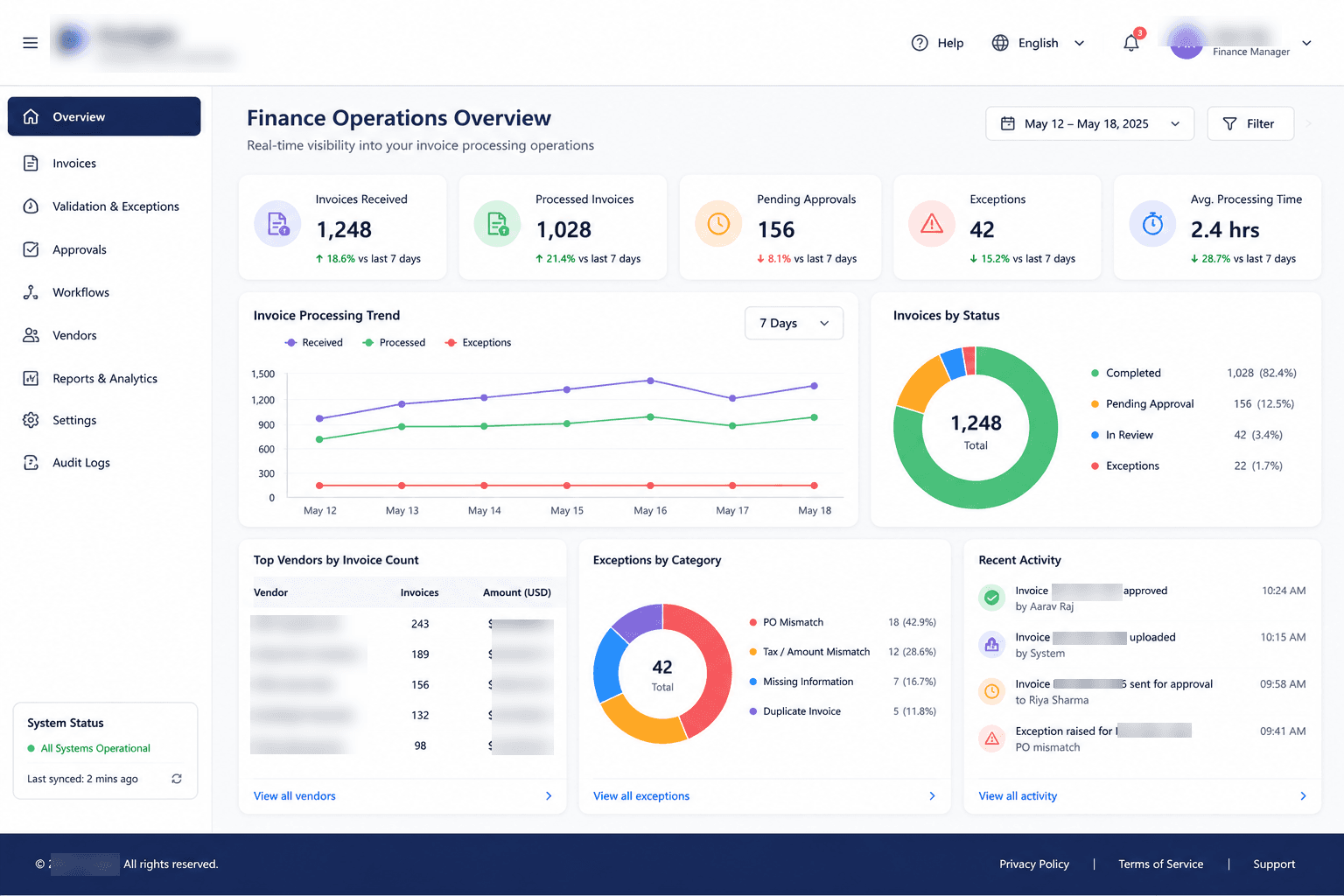Click the Help question mark icon
Viewport: 1344px width, 896px height.
coord(920,43)
